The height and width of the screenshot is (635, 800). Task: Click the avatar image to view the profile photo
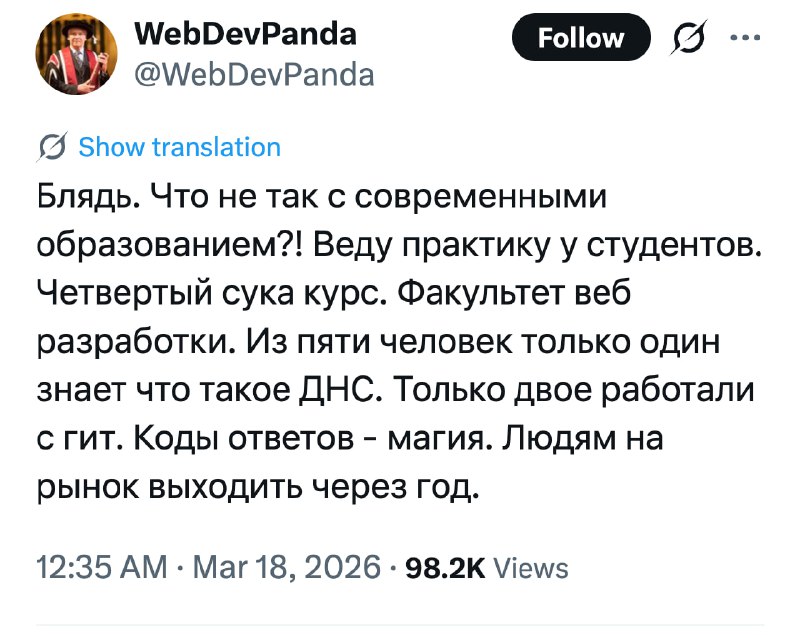click(77, 55)
